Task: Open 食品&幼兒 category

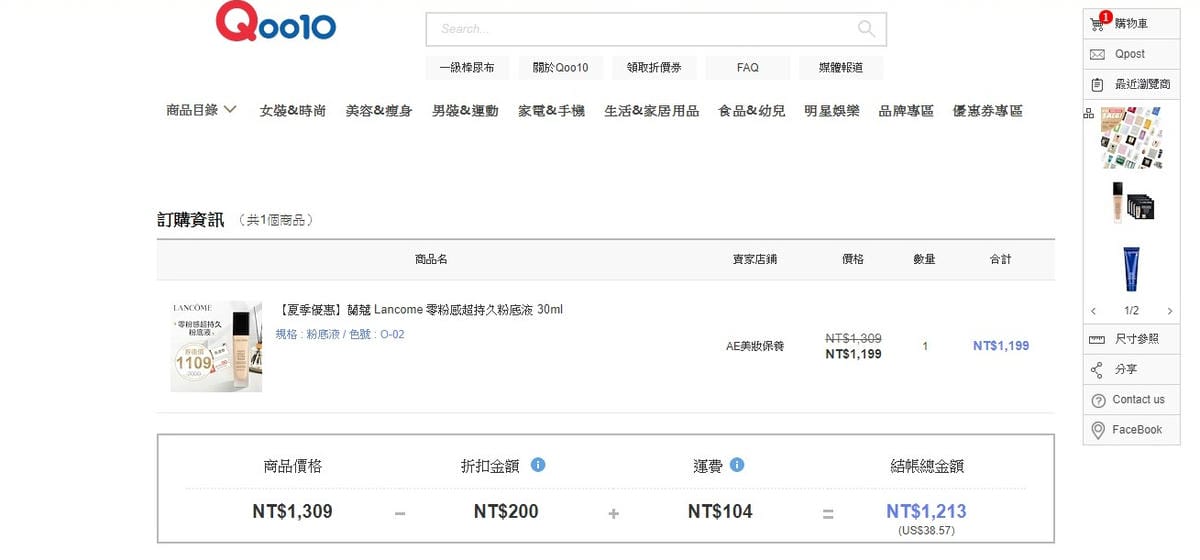Action: [x=752, y=111]
